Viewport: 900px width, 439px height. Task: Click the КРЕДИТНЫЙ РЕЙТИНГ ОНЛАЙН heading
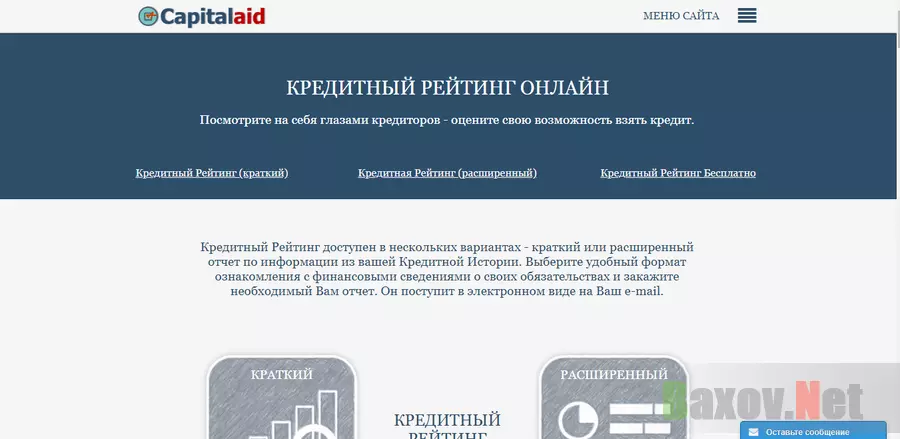coord(447,88)
